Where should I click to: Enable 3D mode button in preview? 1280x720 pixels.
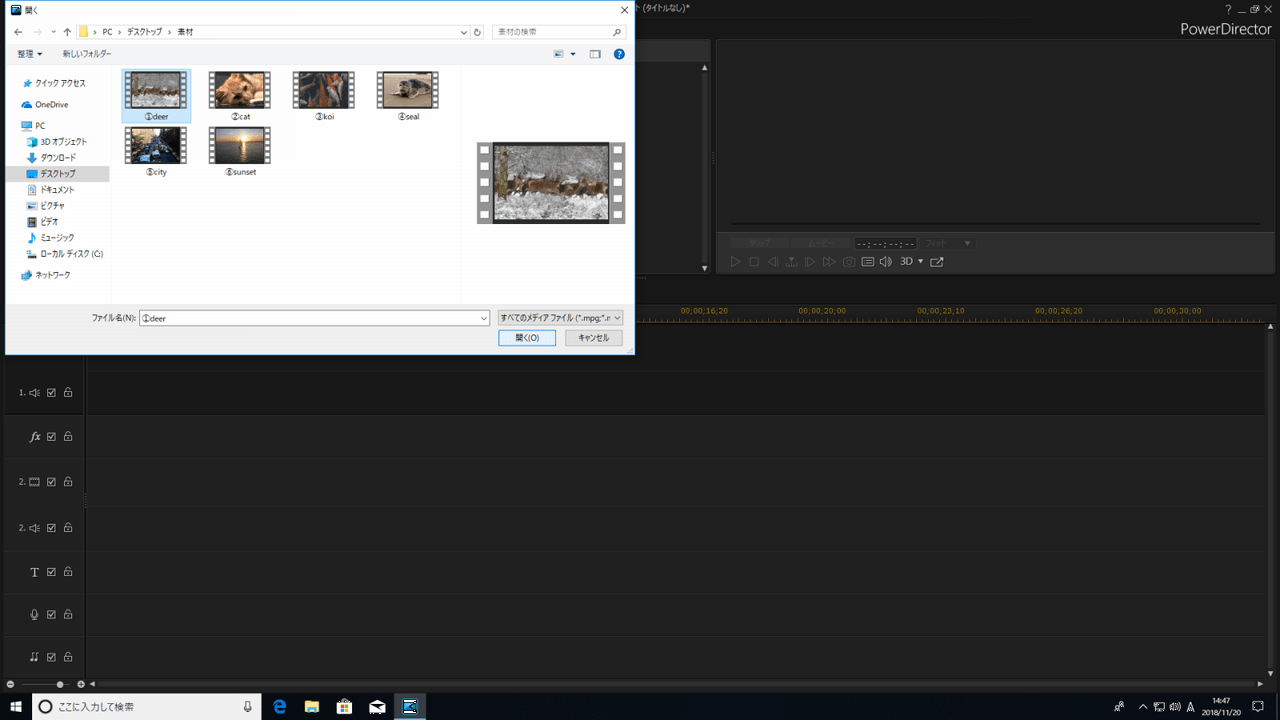[907, 262]
